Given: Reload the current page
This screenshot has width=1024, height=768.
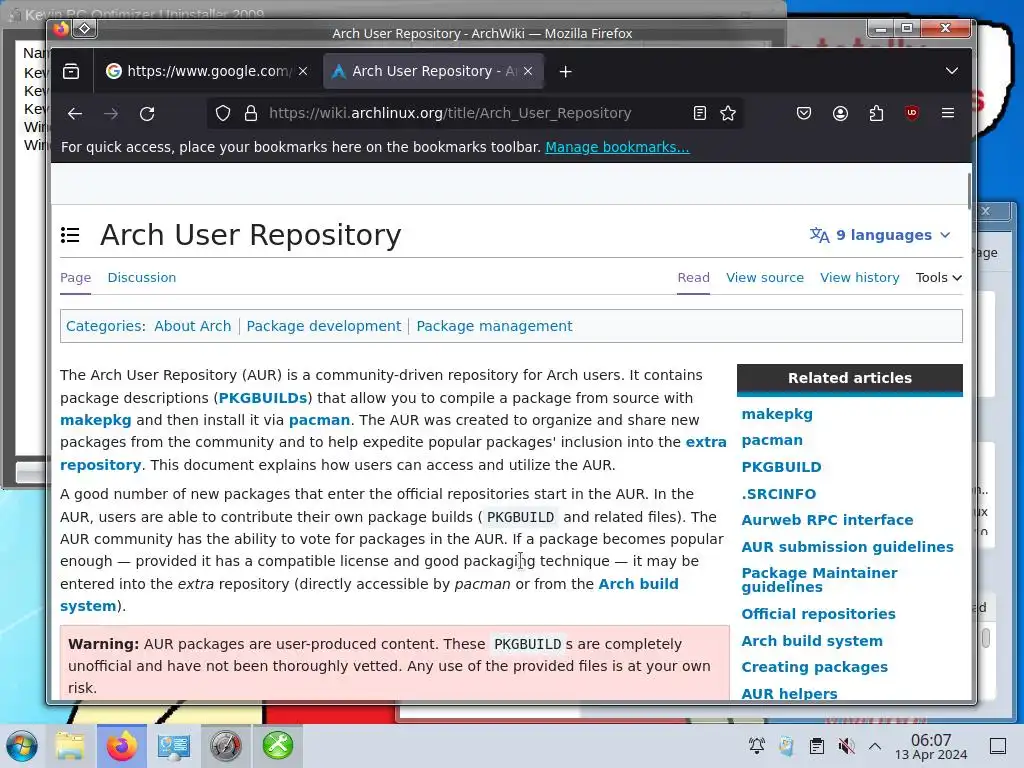Looking at the screenshot, I should pyautogui.click(x=147, y=114).
